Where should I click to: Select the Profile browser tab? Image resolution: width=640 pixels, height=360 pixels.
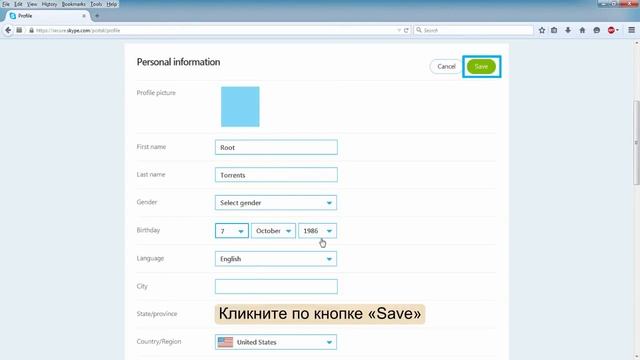[x=48, y=16]
